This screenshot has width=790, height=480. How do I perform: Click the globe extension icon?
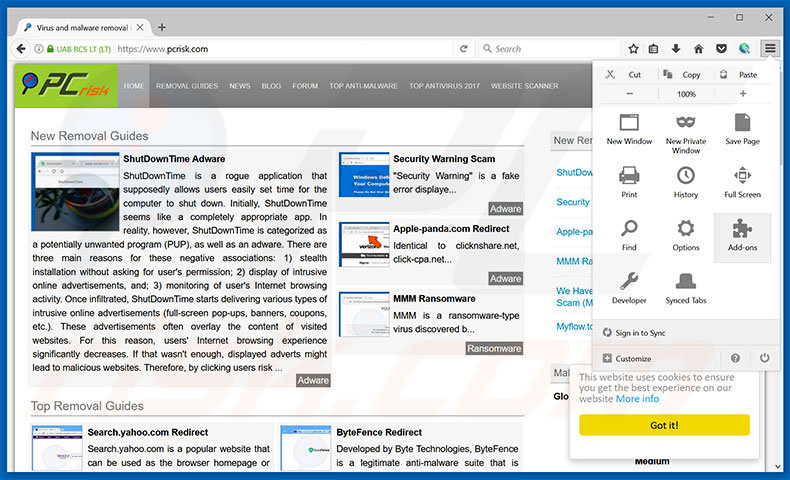tap(744, 49)
